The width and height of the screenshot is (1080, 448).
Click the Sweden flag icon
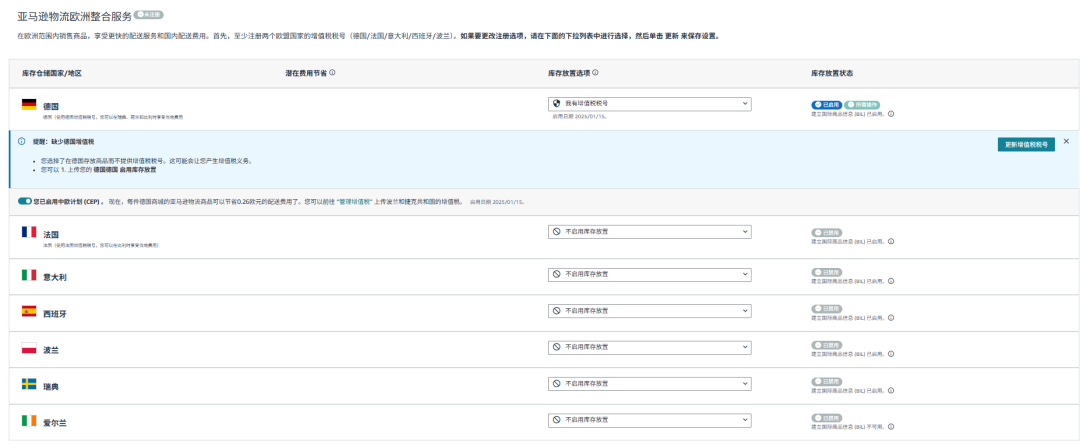pyautogui.click(x=29, y=384)
